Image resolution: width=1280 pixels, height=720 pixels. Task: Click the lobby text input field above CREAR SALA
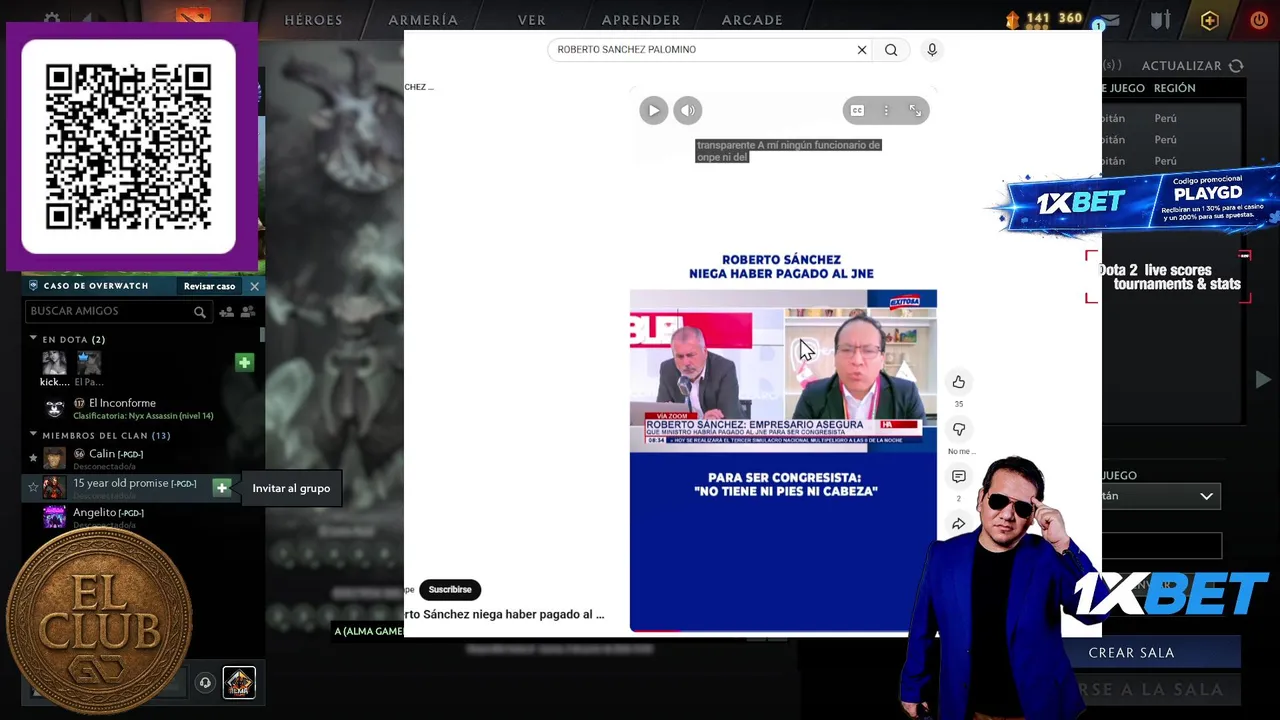[1161, 546]
